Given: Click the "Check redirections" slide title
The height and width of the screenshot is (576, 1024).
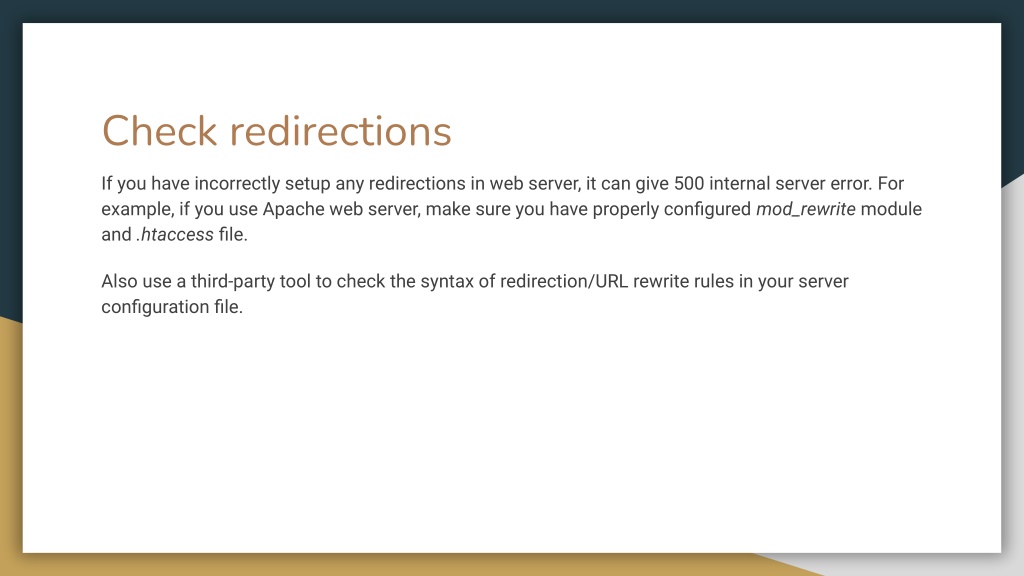Looking at the screenshot, I should [276, 131].
